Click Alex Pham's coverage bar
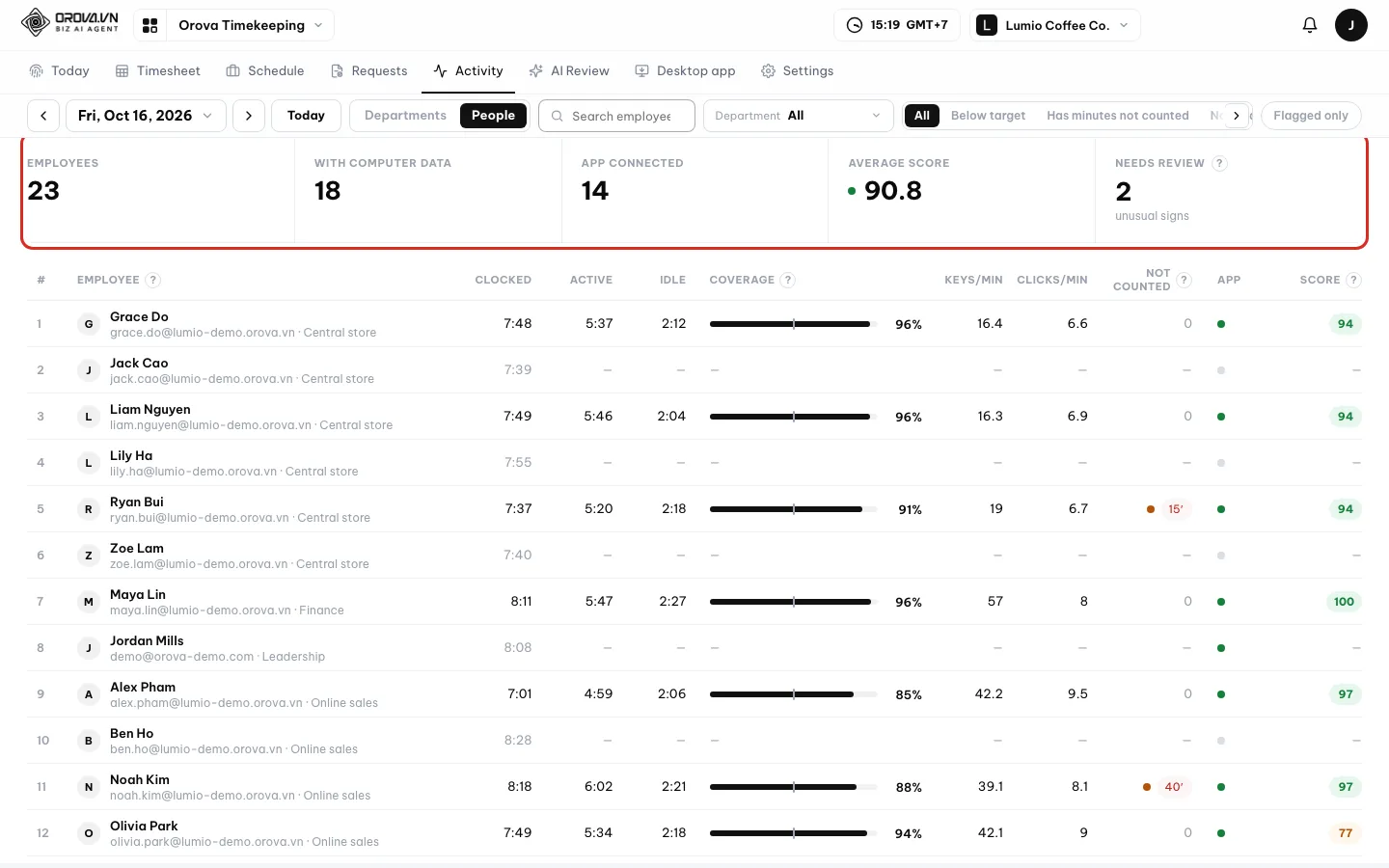The image size is (1389, 868). click(793, 694)
